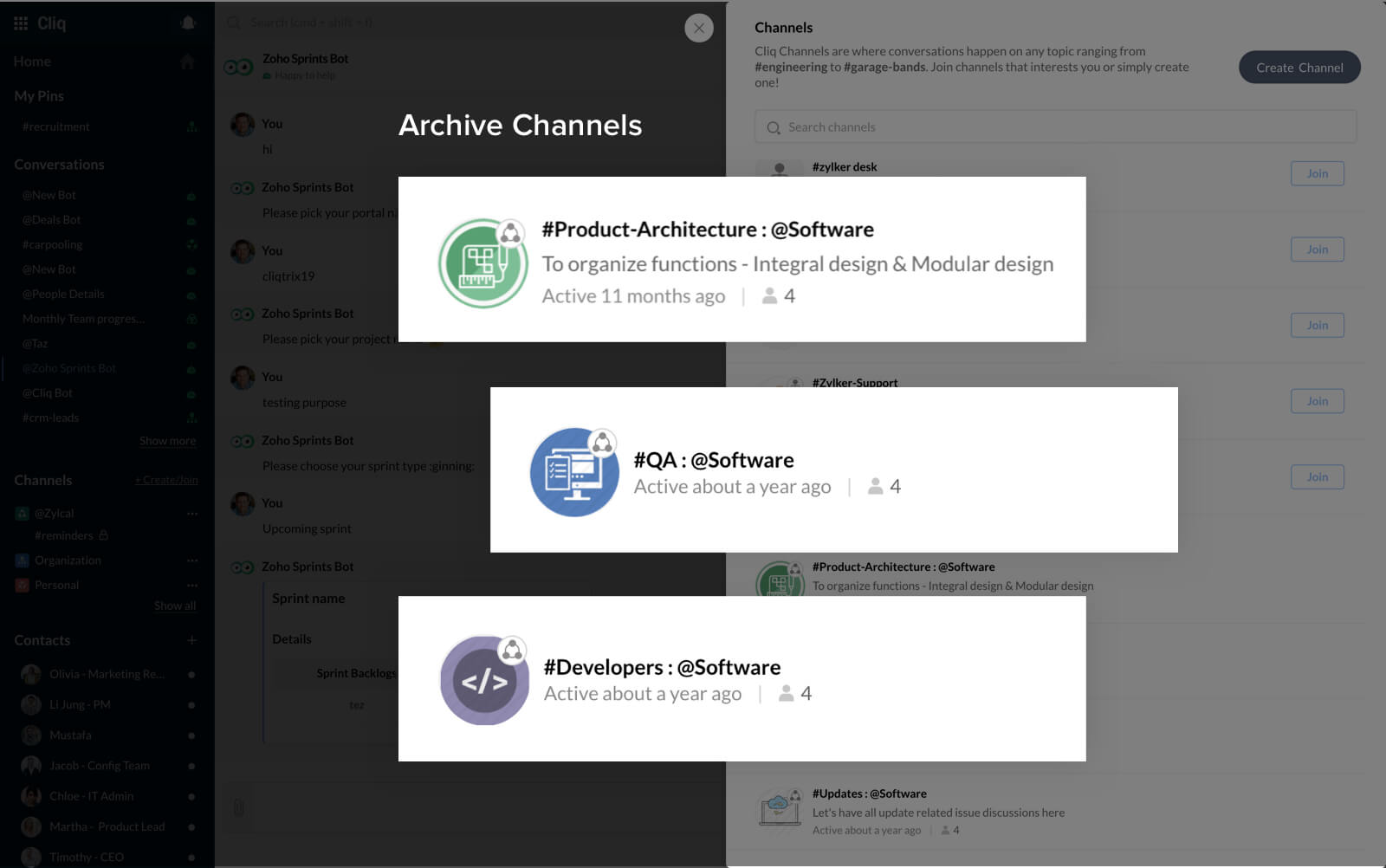Expand conversations with Show more
Screen dimensions: 1386x868
coord(167,441)
